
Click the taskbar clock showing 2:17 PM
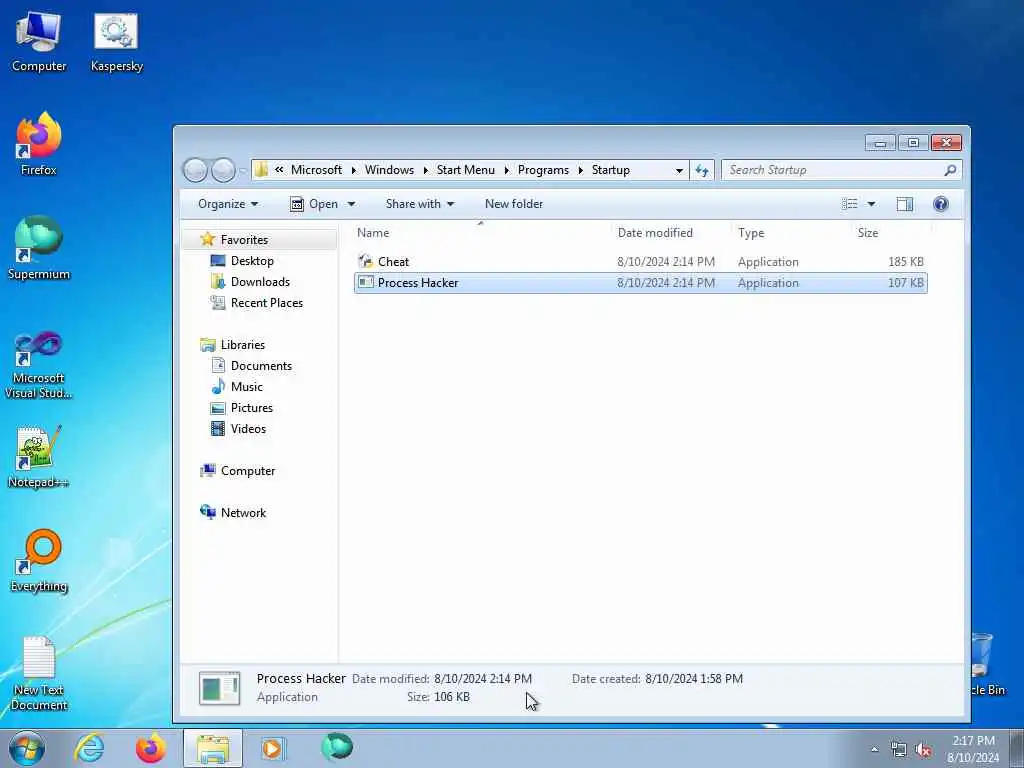pos(973,749)
